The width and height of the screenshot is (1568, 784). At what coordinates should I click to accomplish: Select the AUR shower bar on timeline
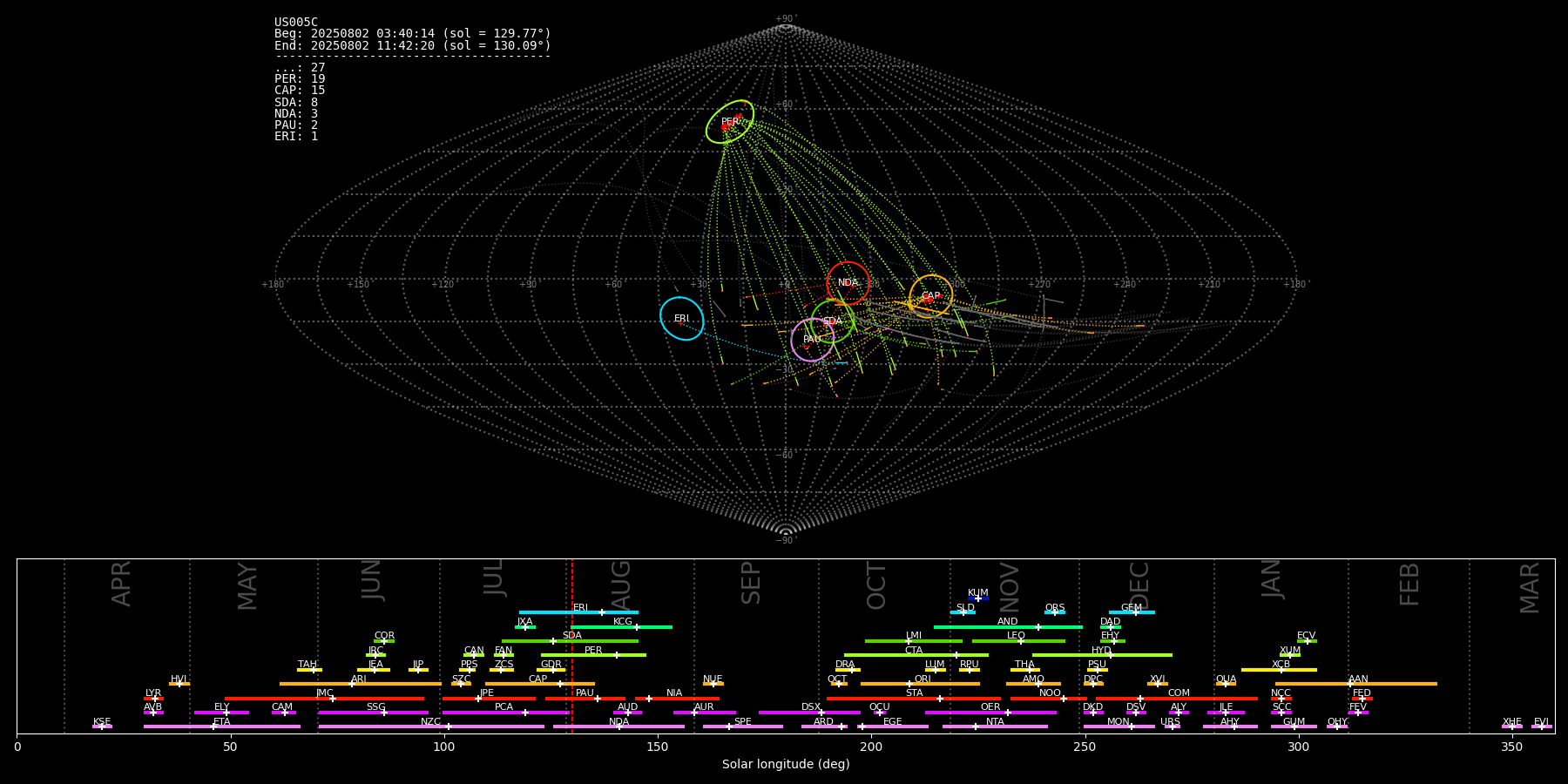click(x=704, y=713)
